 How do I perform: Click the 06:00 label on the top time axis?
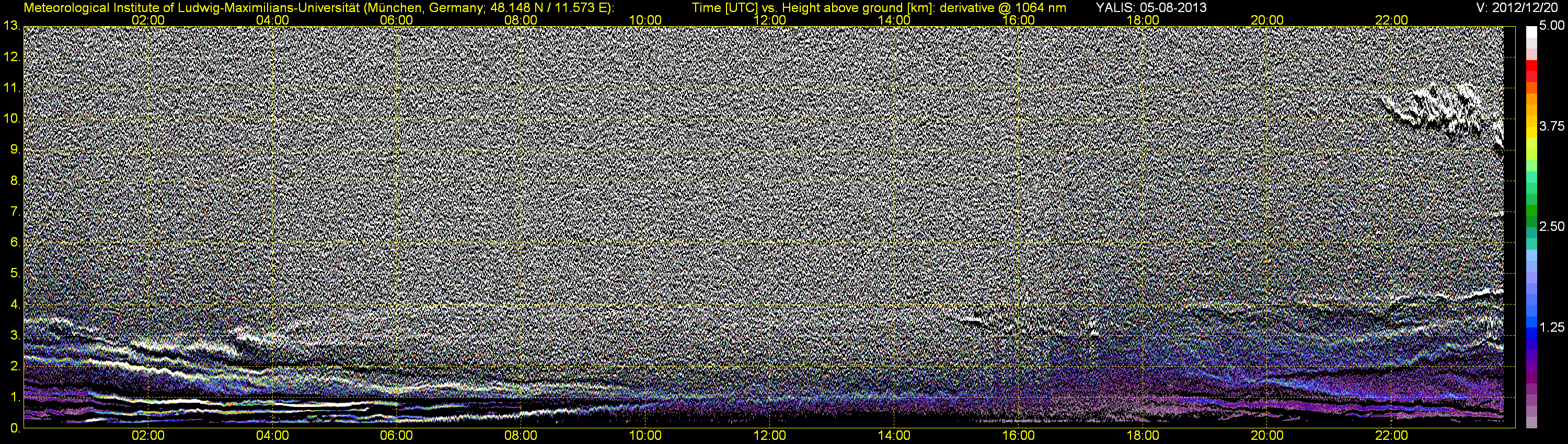[396, 20]
